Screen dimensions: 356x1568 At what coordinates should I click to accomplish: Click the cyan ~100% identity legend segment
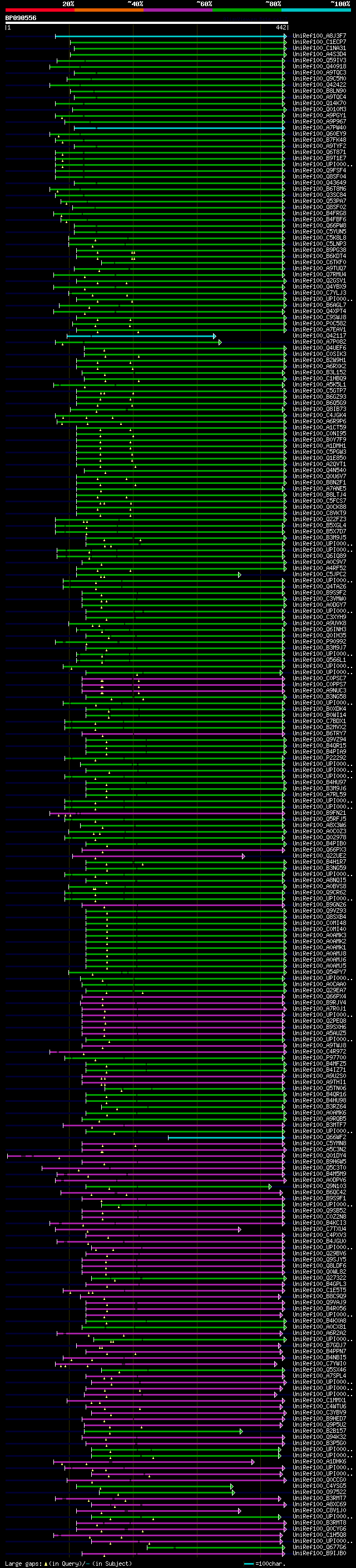coord(316,10)
